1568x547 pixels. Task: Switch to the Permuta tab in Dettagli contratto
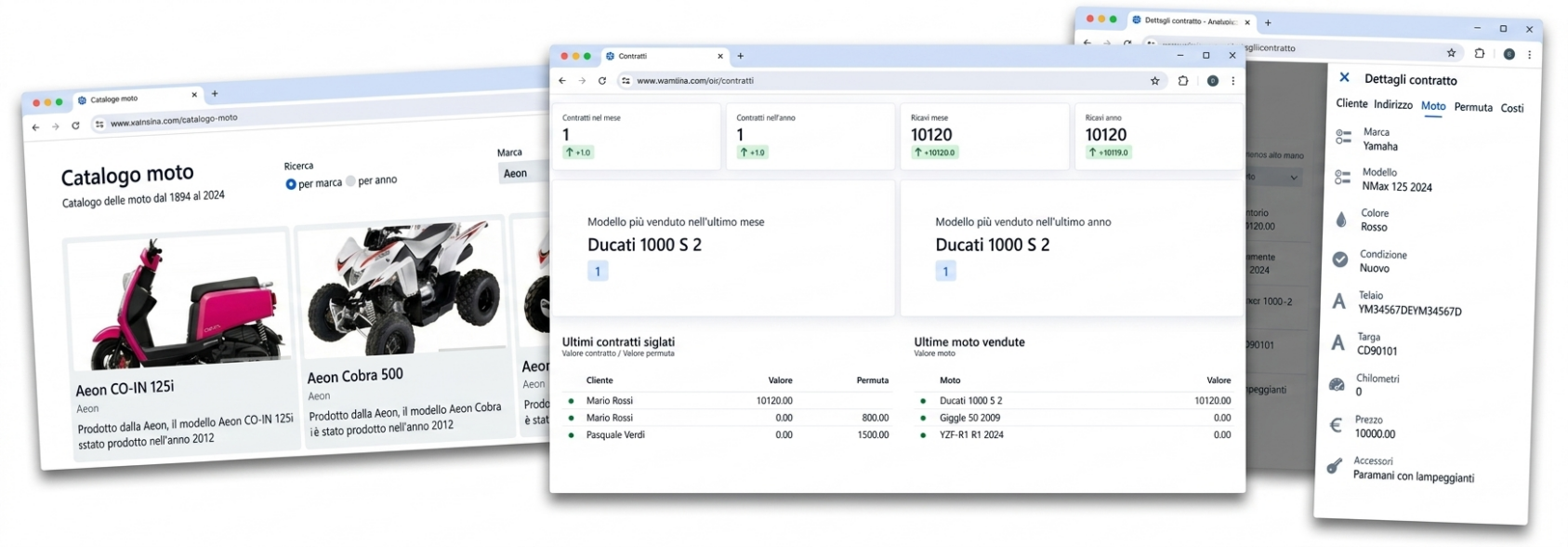click(1473, 107)
